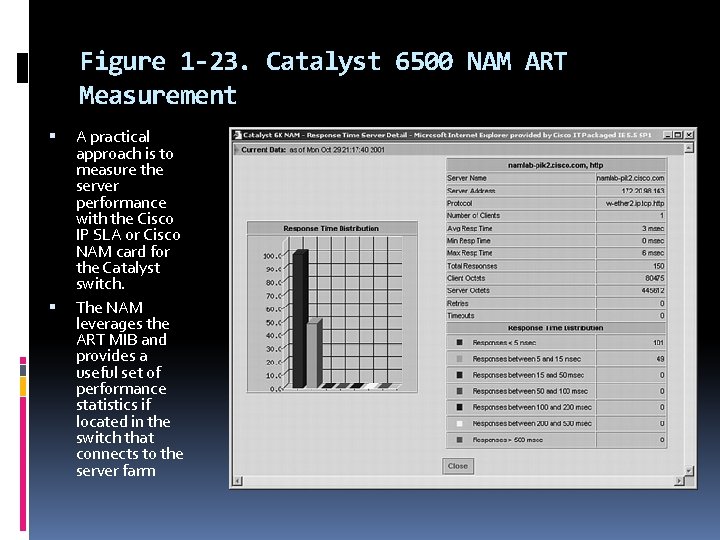Screen dimensions: 720x540
Task: Click the namlab-pik2.cisco.com, http table header
Action: pyautogui.click(x=556, y=165)
